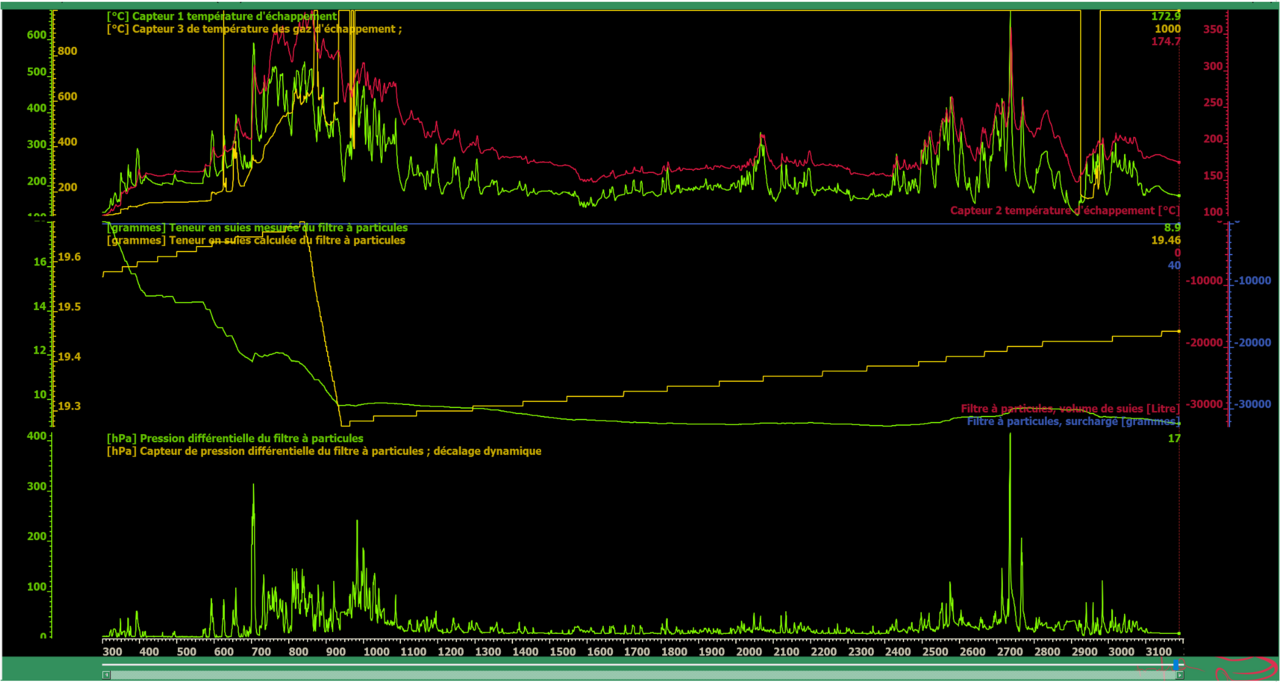The height and width of the screenshot is (682, 1280).
Task: Select 'Teneur en suies calculée' legend label
Action: point(256,241)
